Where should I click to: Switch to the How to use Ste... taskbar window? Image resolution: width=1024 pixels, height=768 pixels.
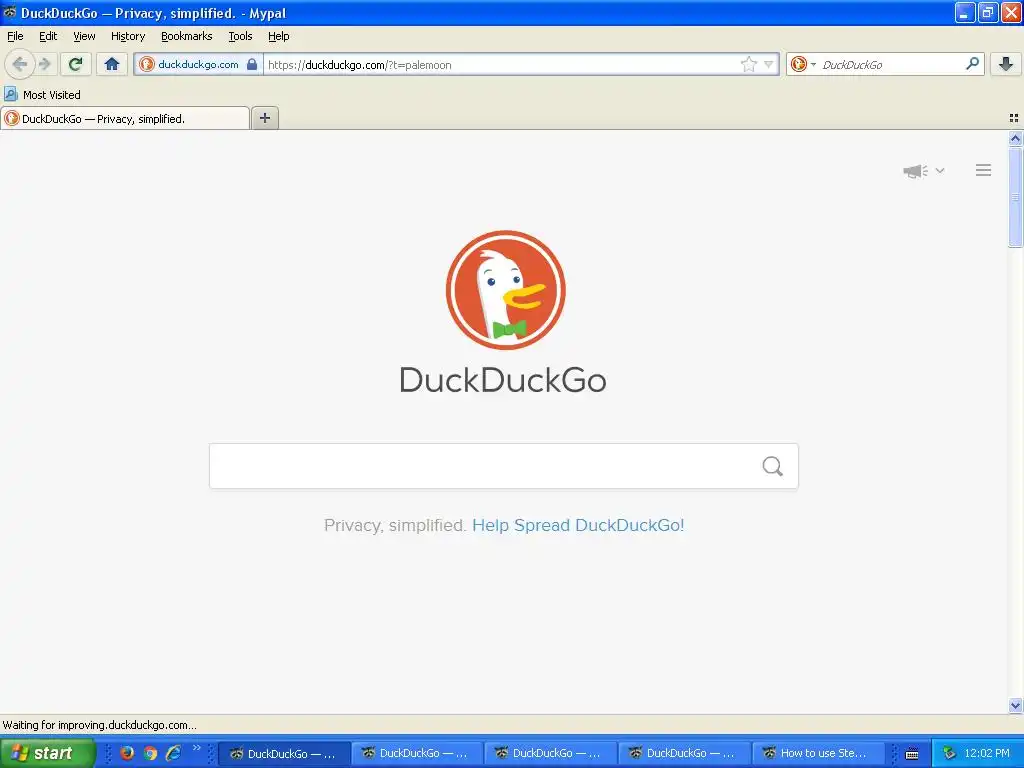pos(819,753)
